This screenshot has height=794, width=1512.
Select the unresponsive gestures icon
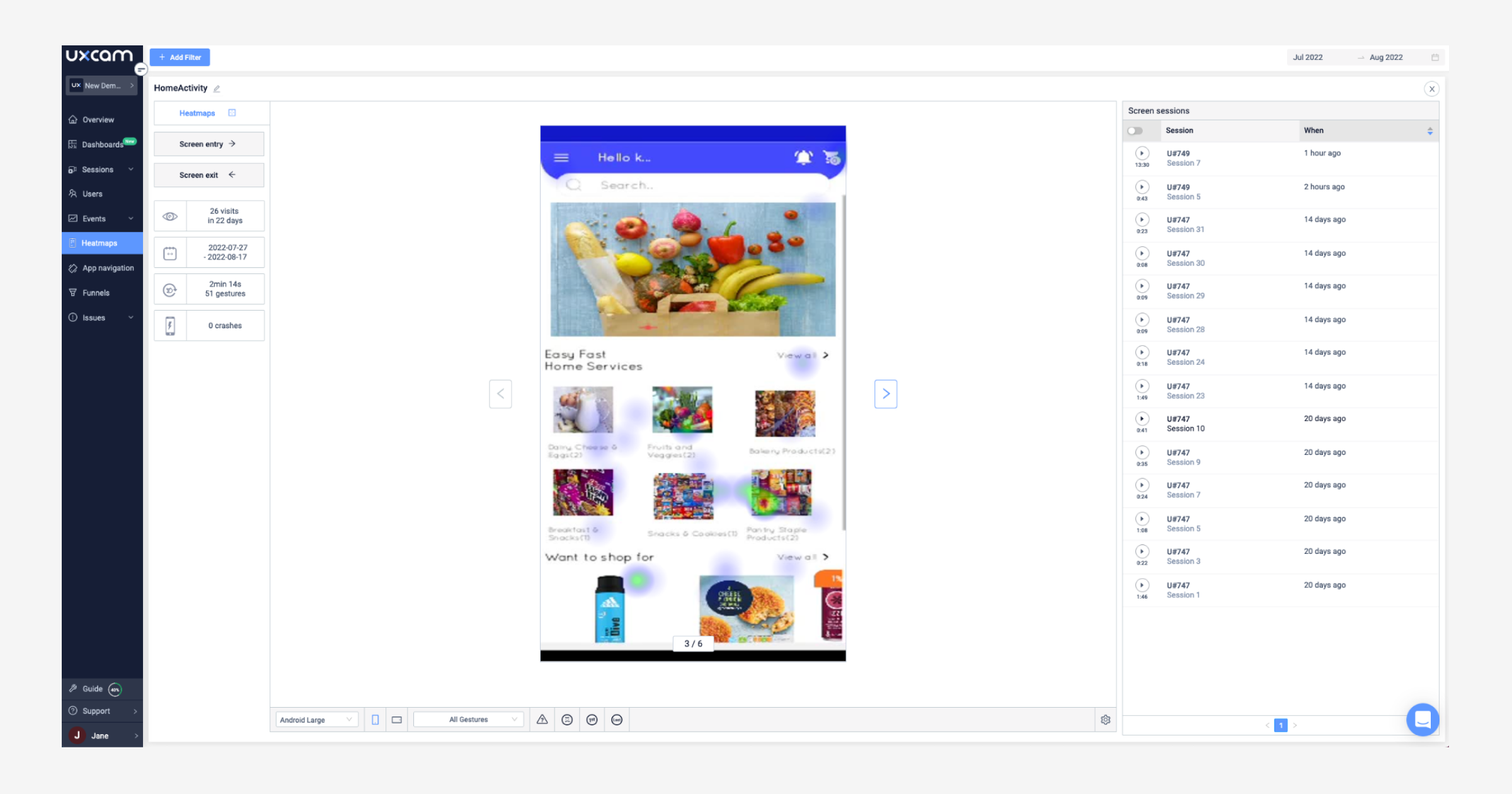tap(567, 719)
